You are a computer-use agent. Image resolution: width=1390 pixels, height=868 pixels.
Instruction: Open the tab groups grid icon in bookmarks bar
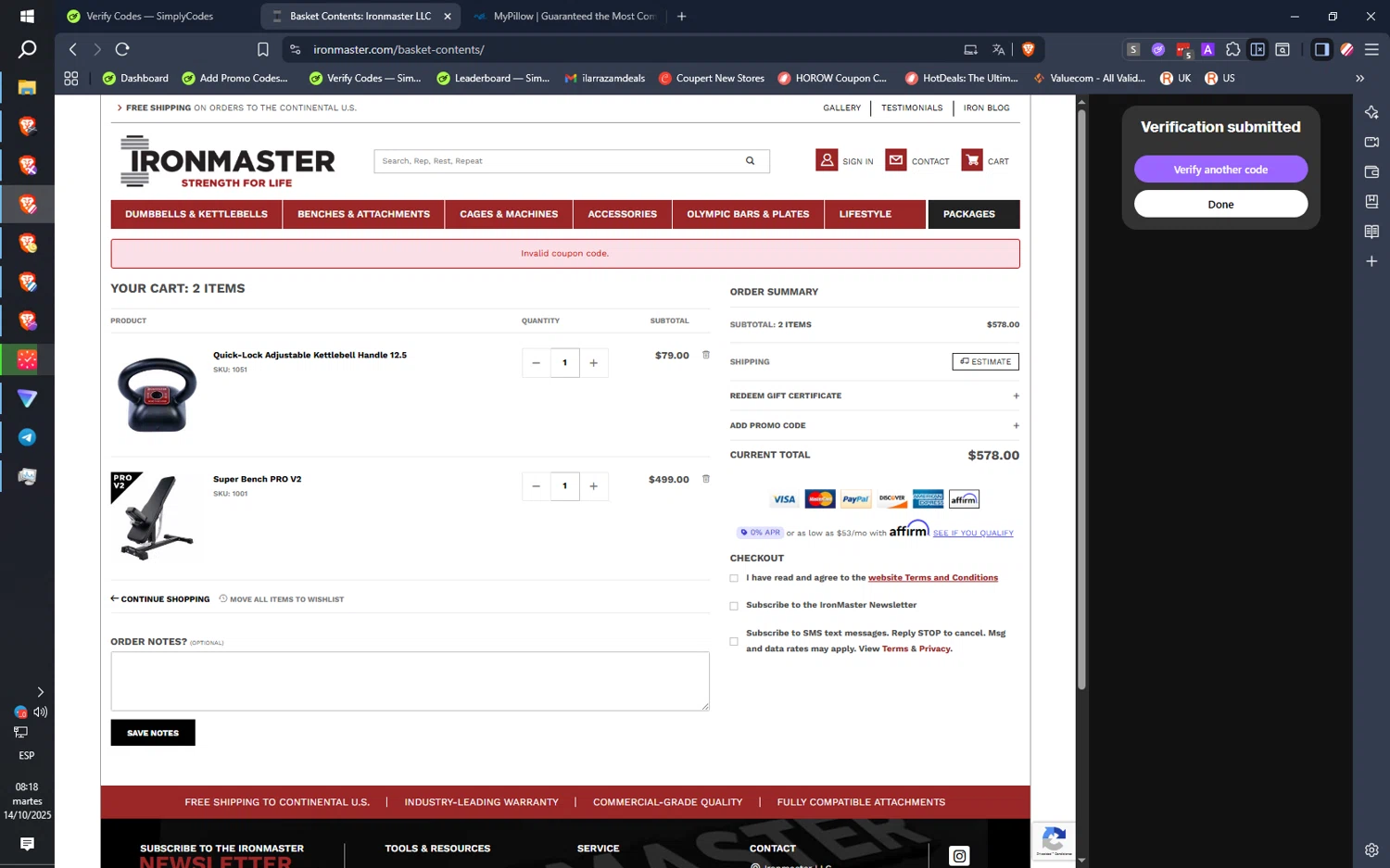click(x=71, y=79)
